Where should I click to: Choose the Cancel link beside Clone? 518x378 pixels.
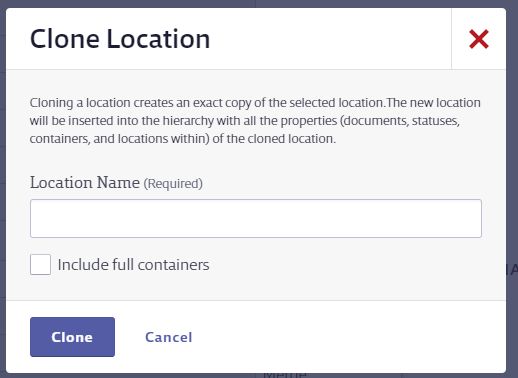[x=169, y=337]
